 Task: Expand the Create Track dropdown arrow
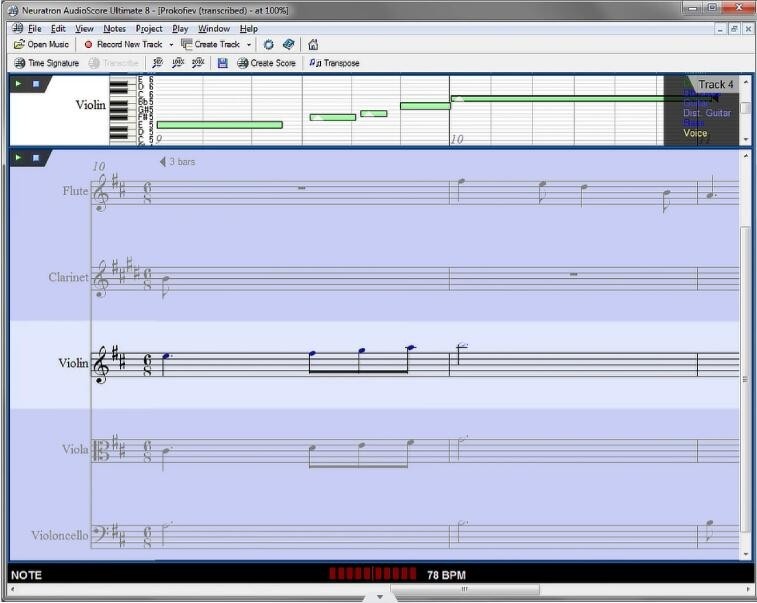pos(249,45)
